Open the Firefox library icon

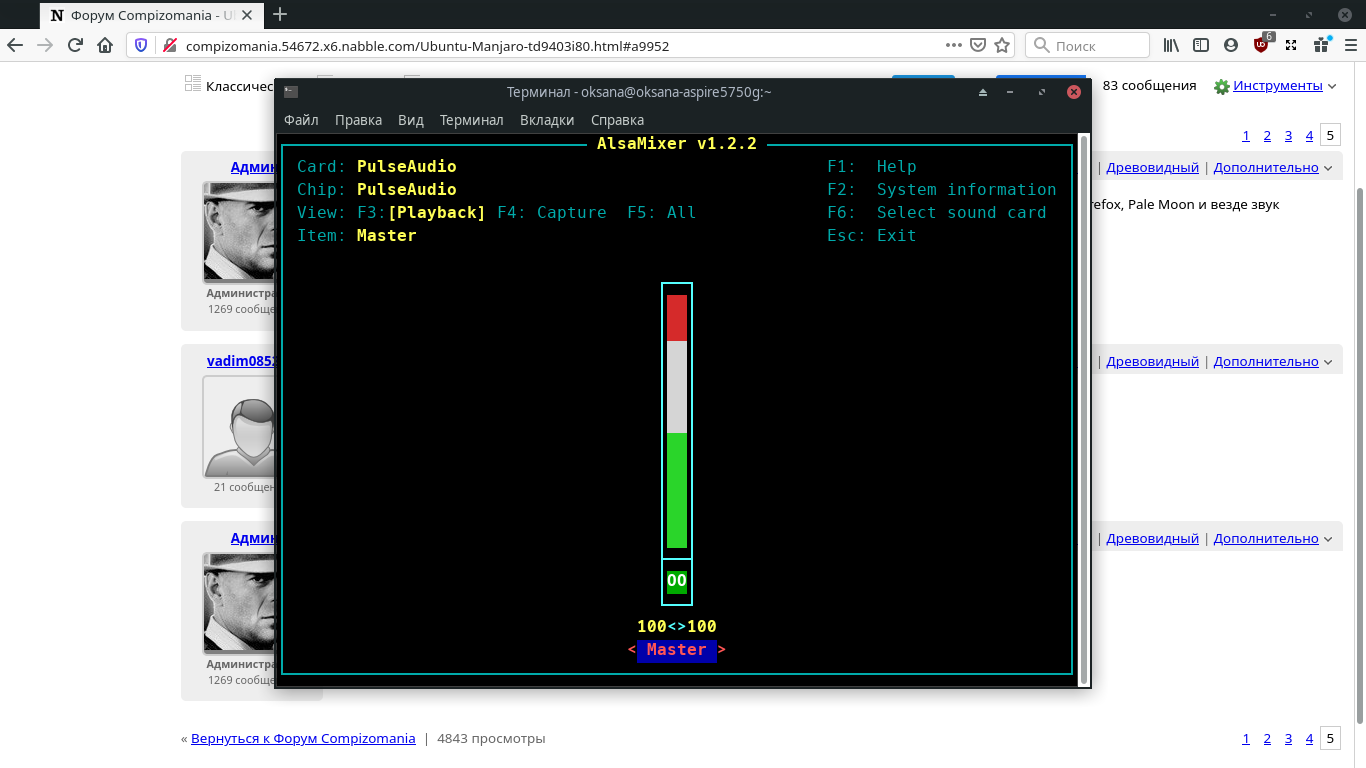1171,45
